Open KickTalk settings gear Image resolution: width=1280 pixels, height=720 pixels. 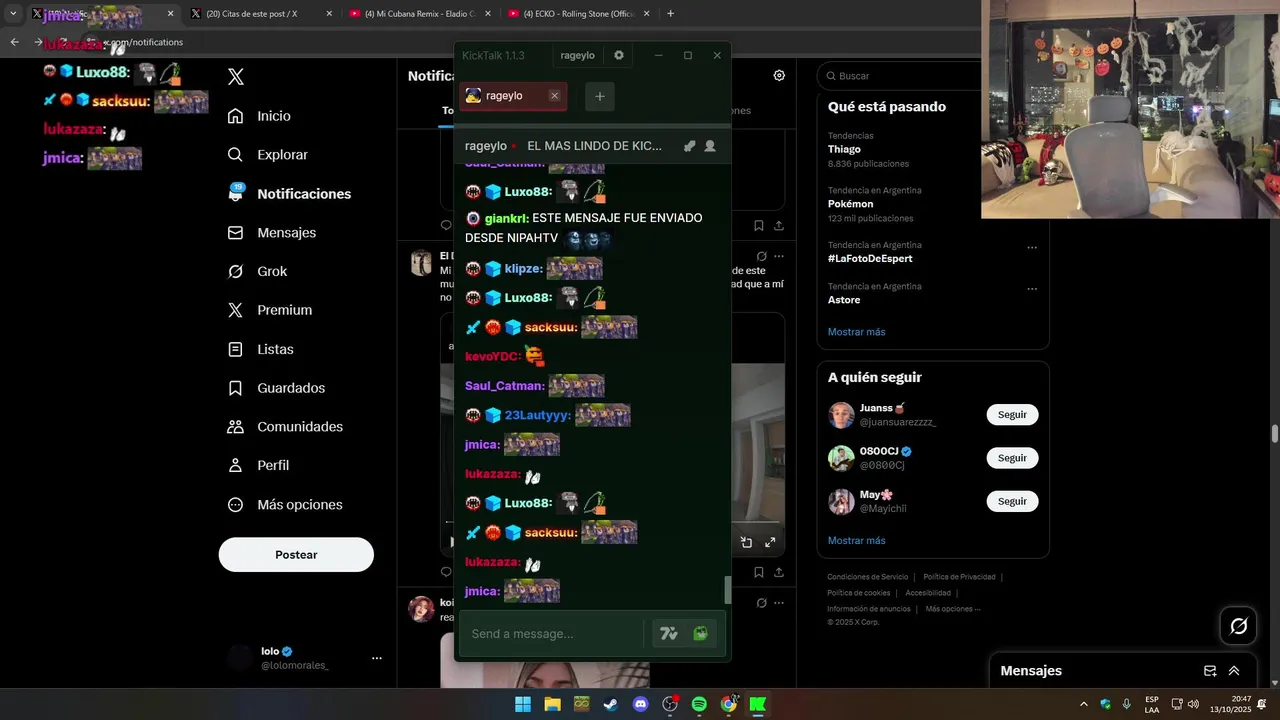[618, 55]
